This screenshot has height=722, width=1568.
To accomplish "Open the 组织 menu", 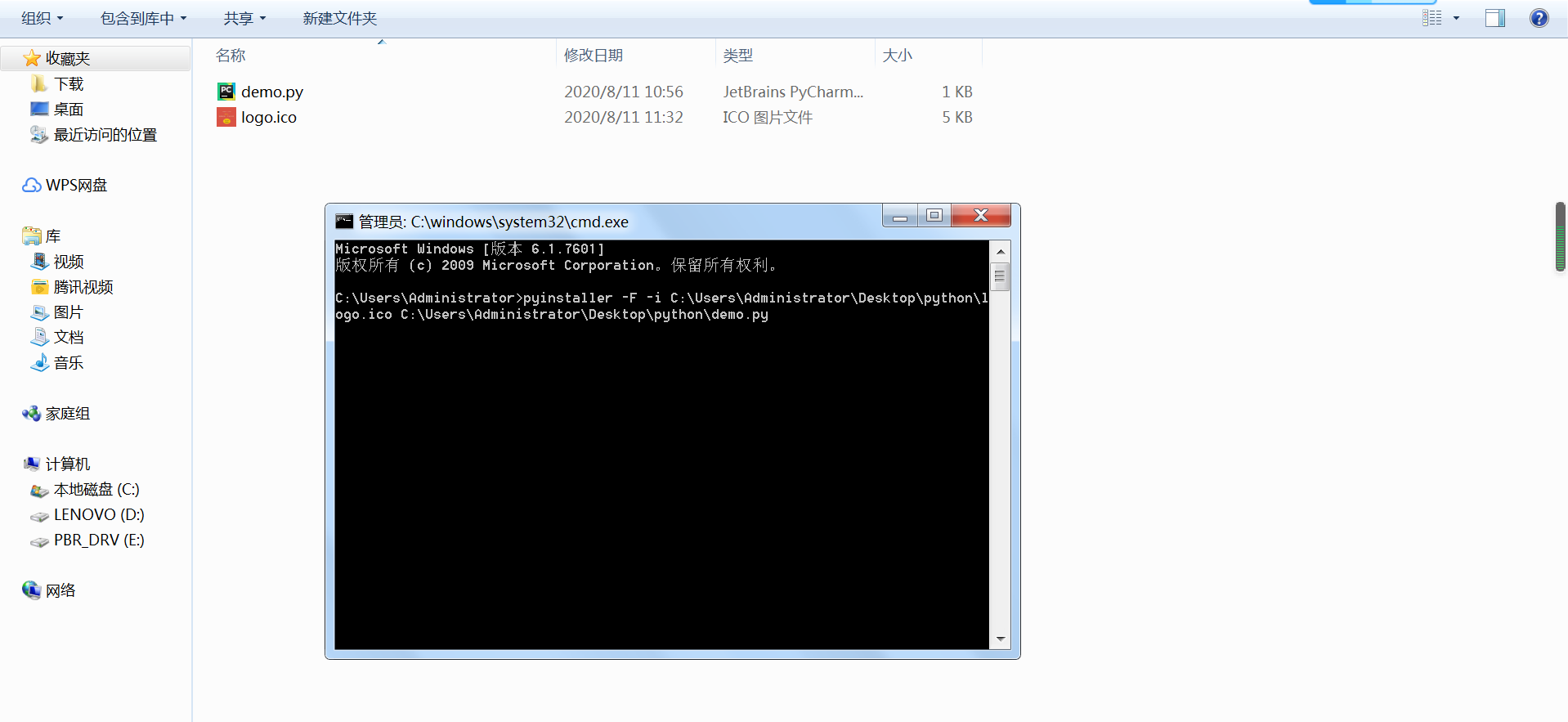I will pos(43,18).
